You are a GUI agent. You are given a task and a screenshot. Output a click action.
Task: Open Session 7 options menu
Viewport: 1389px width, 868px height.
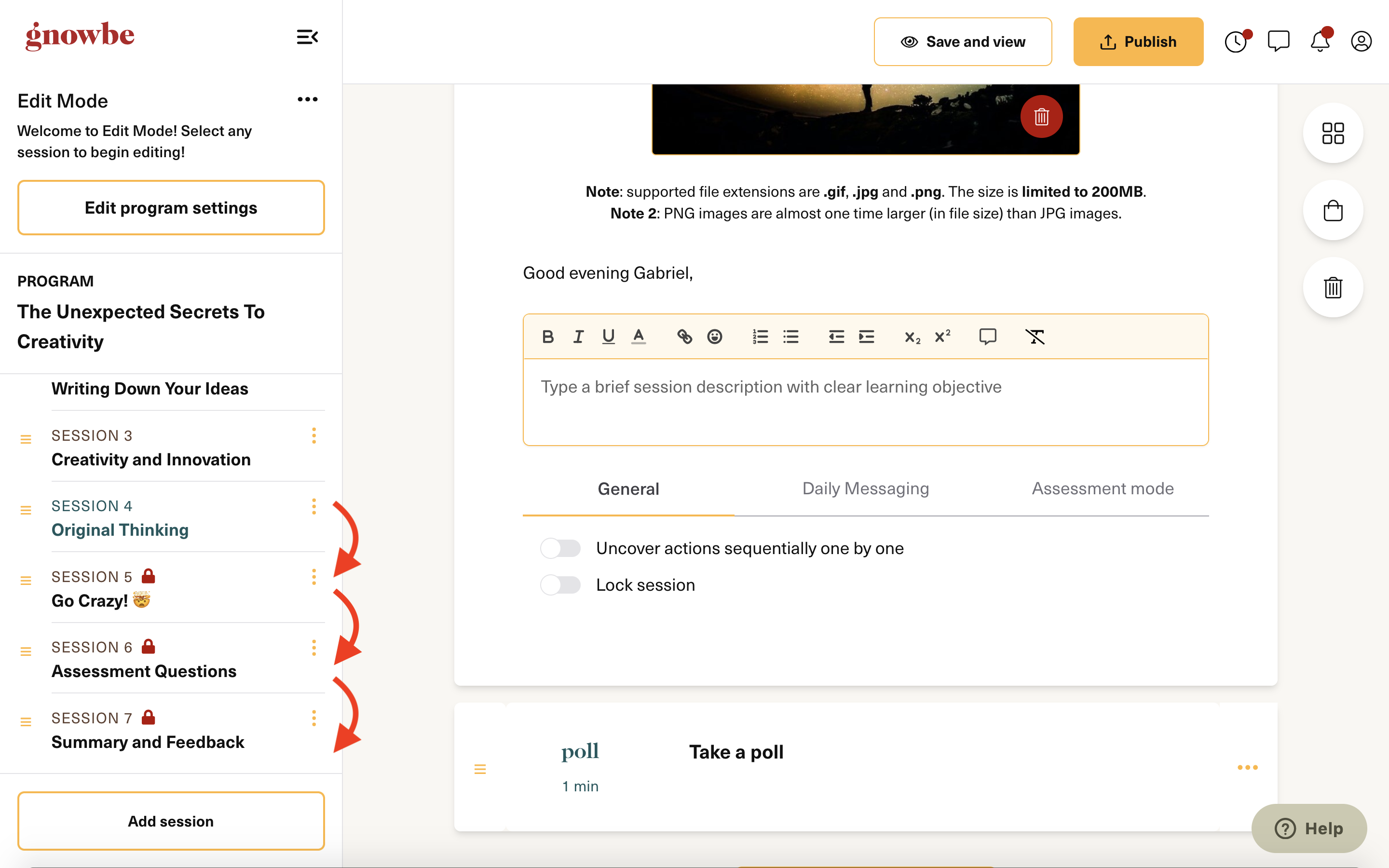[314, 718]
